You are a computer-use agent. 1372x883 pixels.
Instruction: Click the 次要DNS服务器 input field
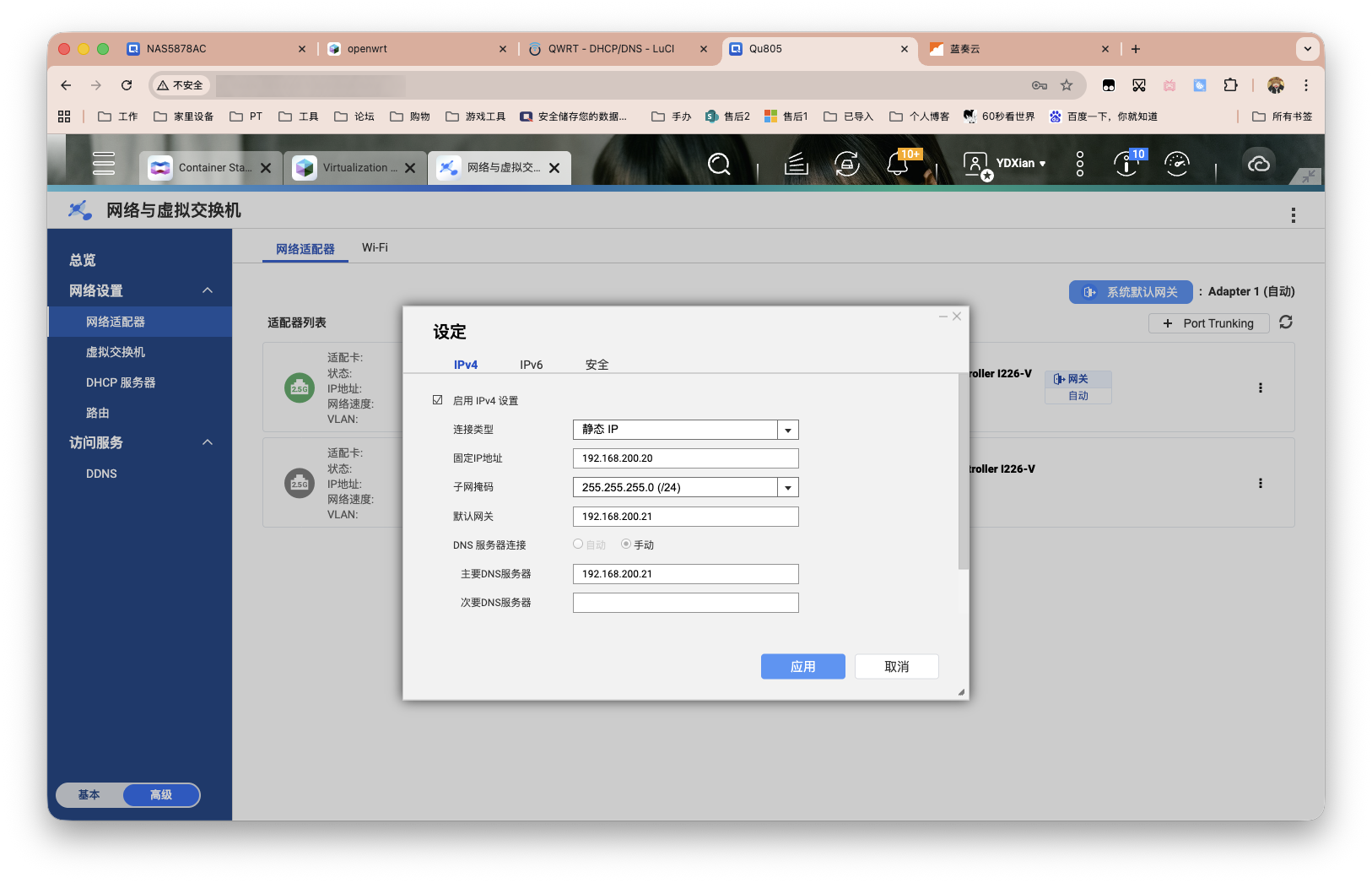pyautogui.click(x=685, y=603)
